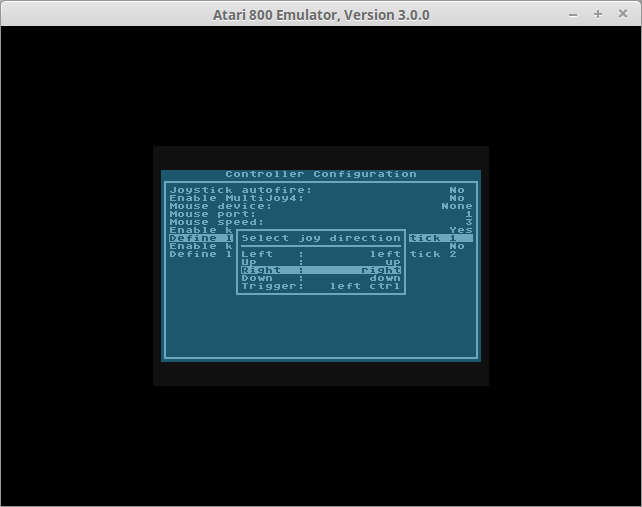
Task: Close the Atari 800 Emulator window
Action: 623,14
